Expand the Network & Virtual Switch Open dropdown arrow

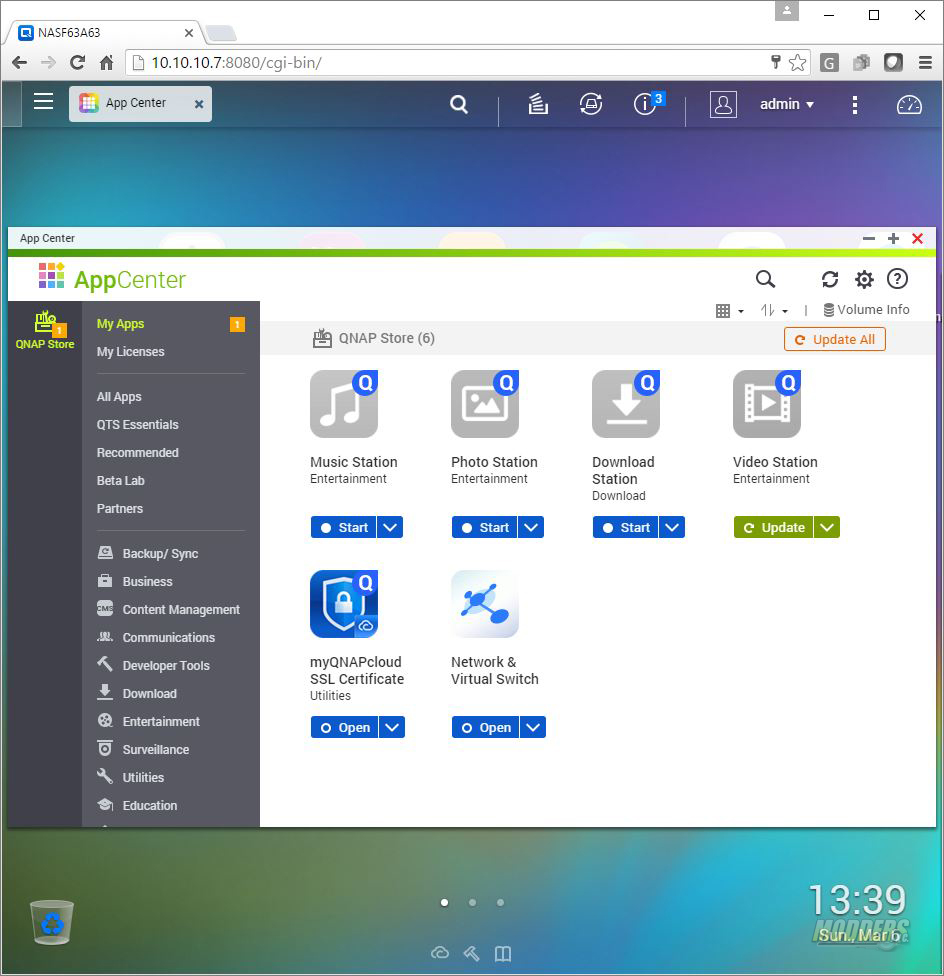click(x=533, y=727)
